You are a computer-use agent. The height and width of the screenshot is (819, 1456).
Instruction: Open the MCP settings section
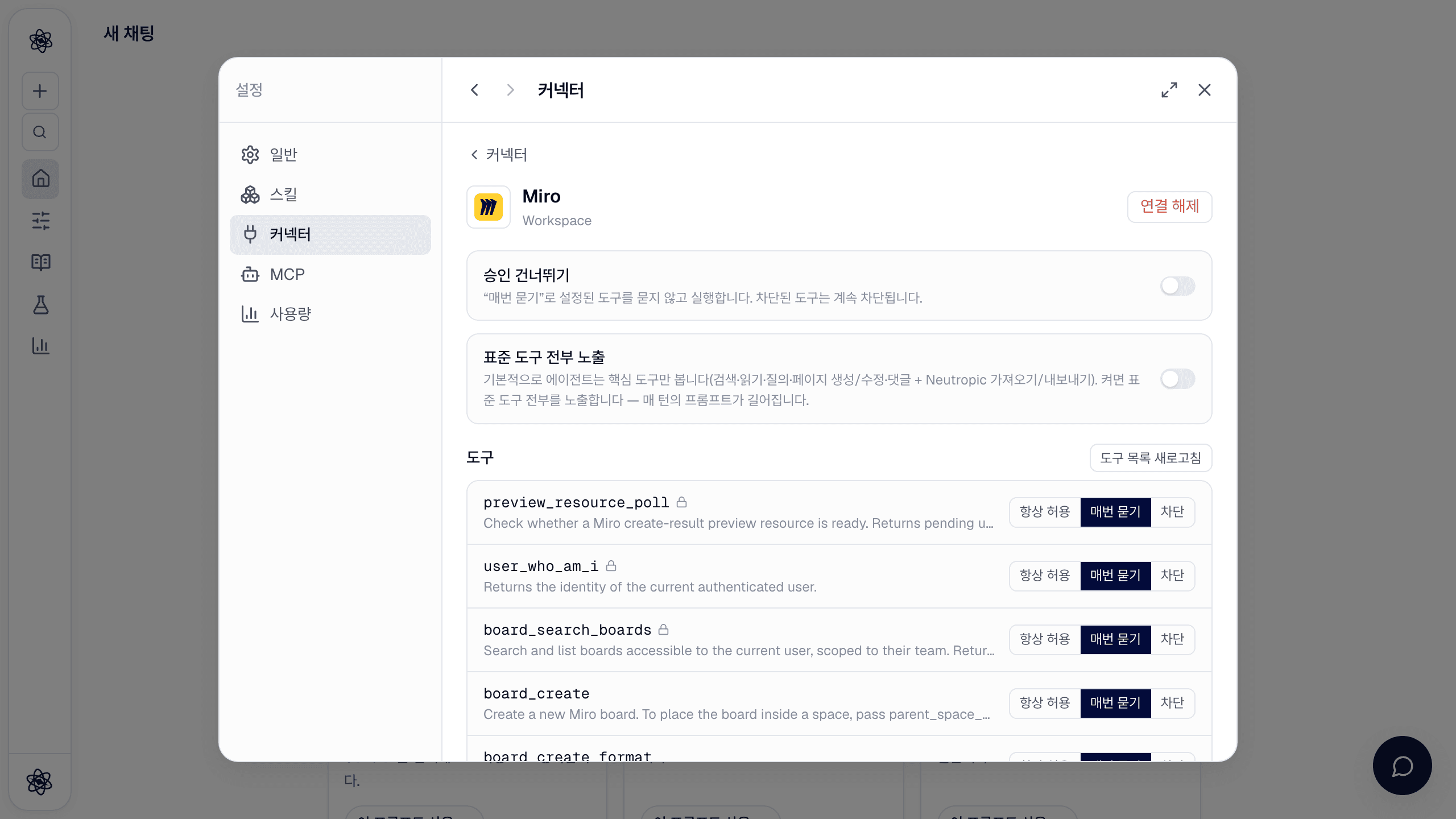tap(330, 274)
